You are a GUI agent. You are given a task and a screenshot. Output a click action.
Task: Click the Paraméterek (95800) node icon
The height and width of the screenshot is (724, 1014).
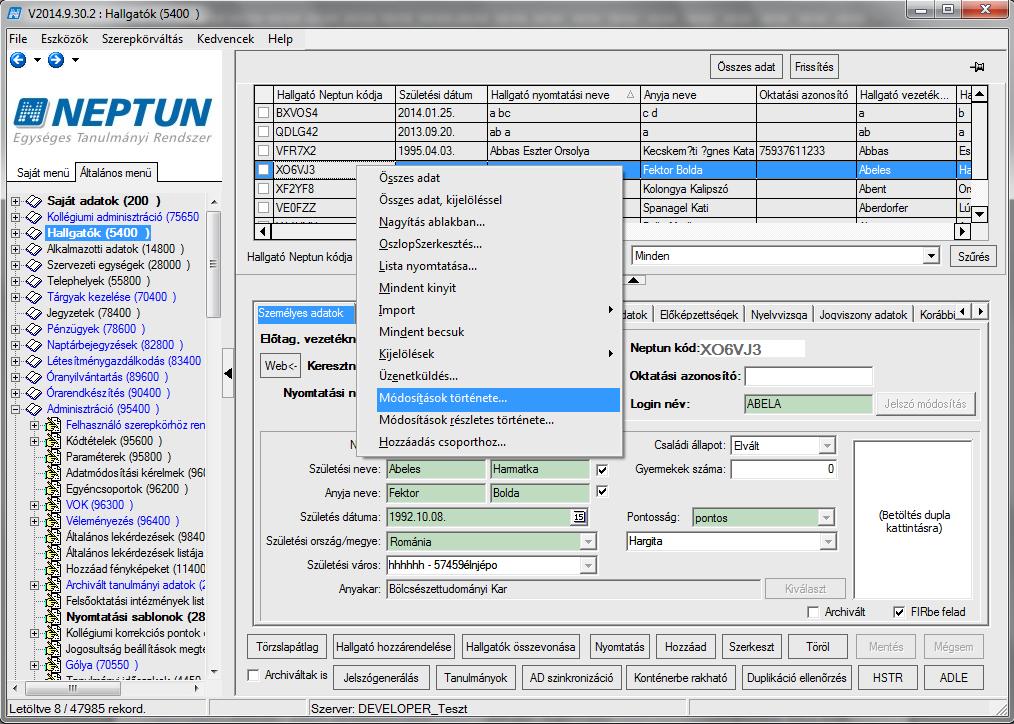point(53,457)
